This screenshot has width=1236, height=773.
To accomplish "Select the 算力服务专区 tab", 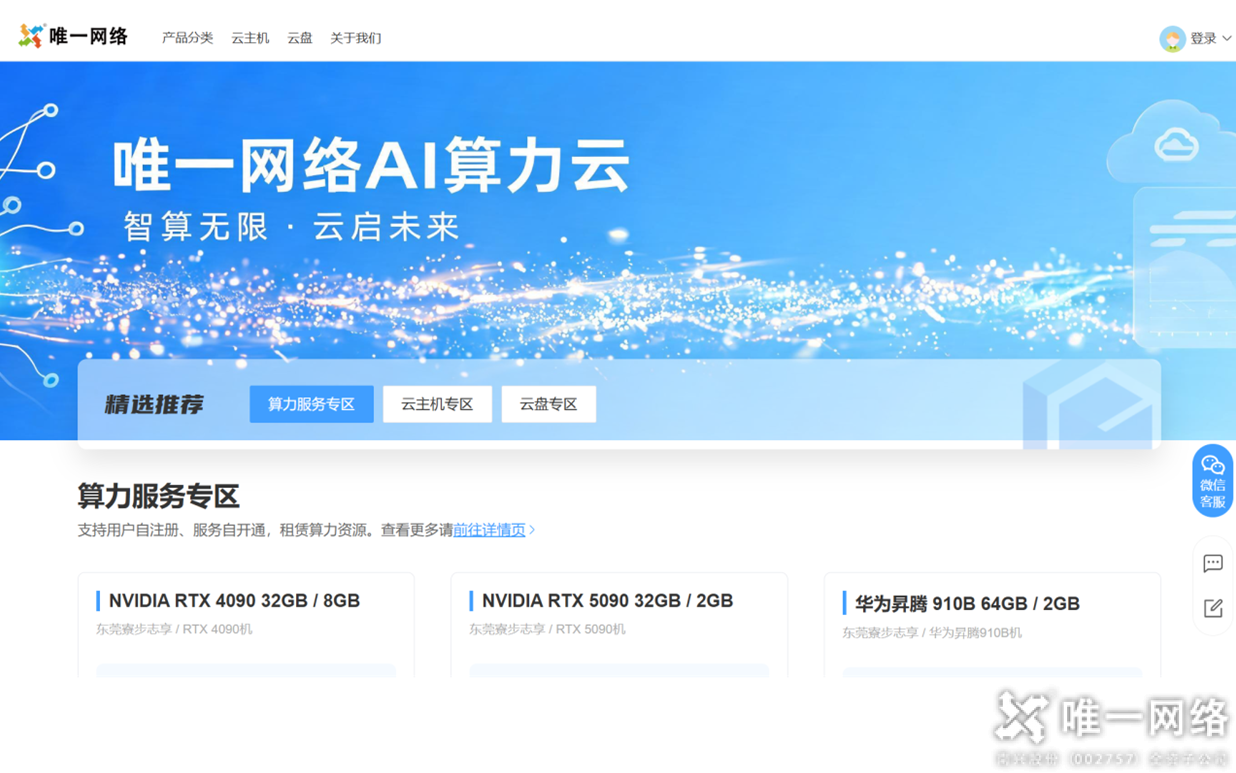I will (x=311, y=404).
